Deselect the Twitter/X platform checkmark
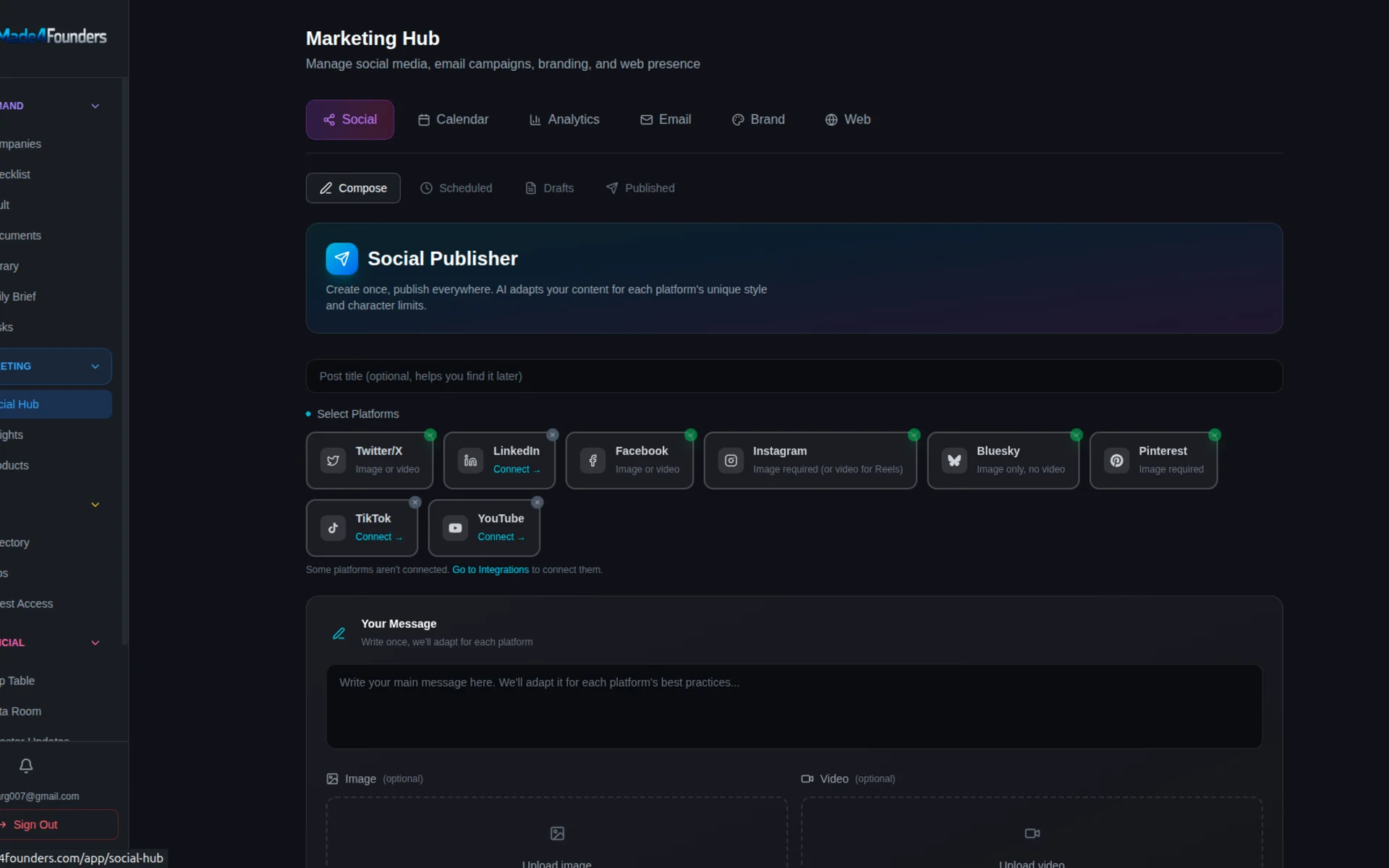1389x868 pixels. click(430, 434)
